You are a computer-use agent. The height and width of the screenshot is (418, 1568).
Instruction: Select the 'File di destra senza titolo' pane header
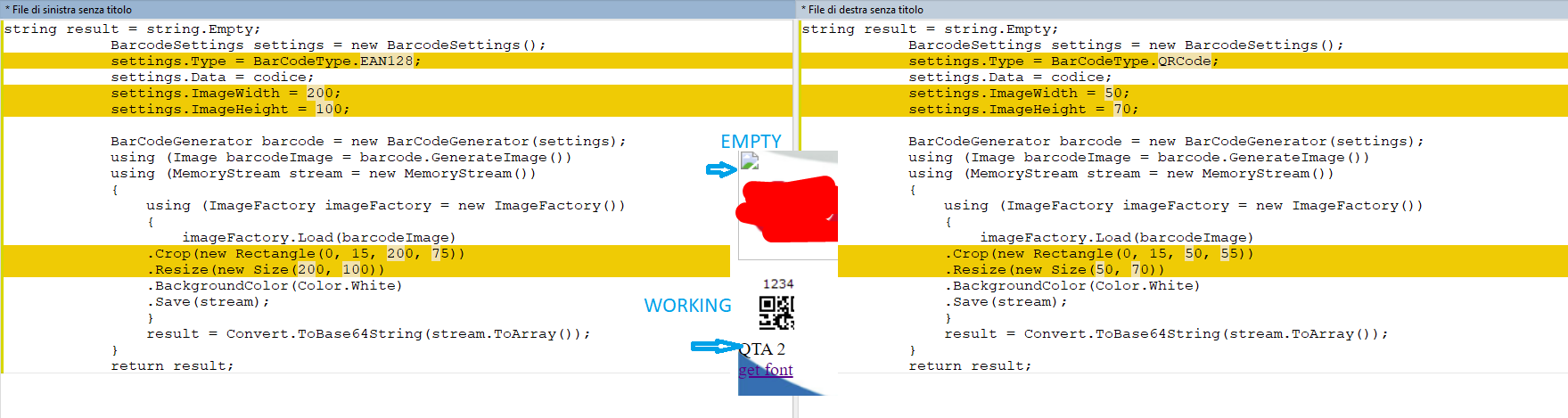pos(1182,9)
